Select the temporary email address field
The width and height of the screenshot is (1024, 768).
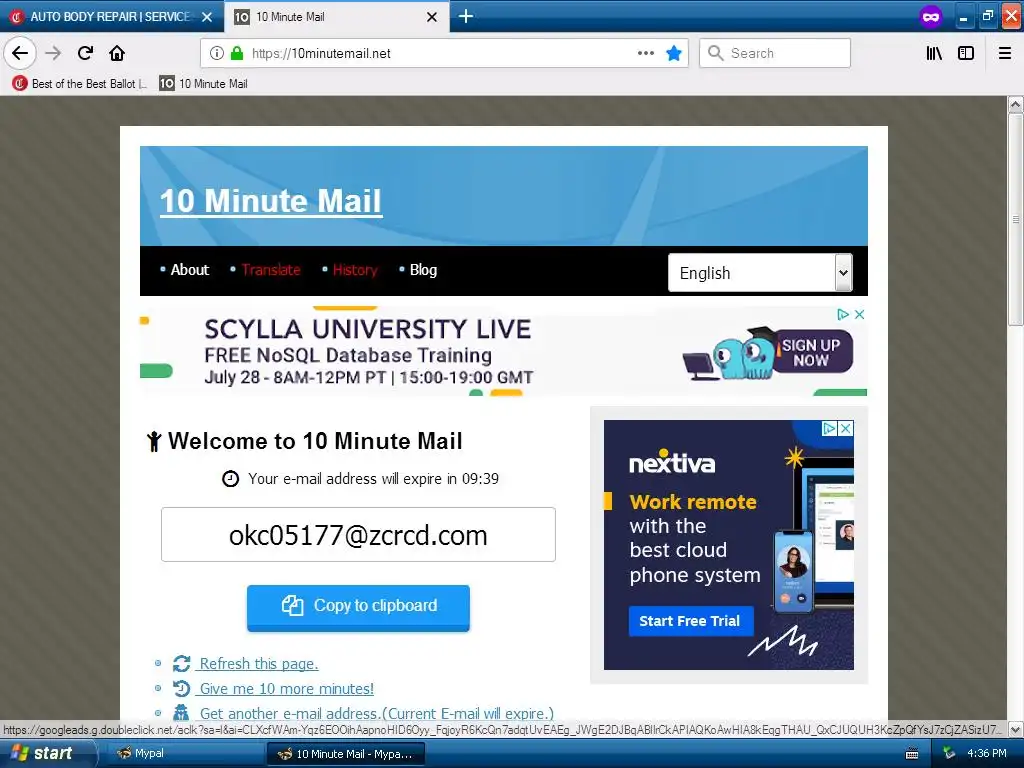(x=358, y=535)
